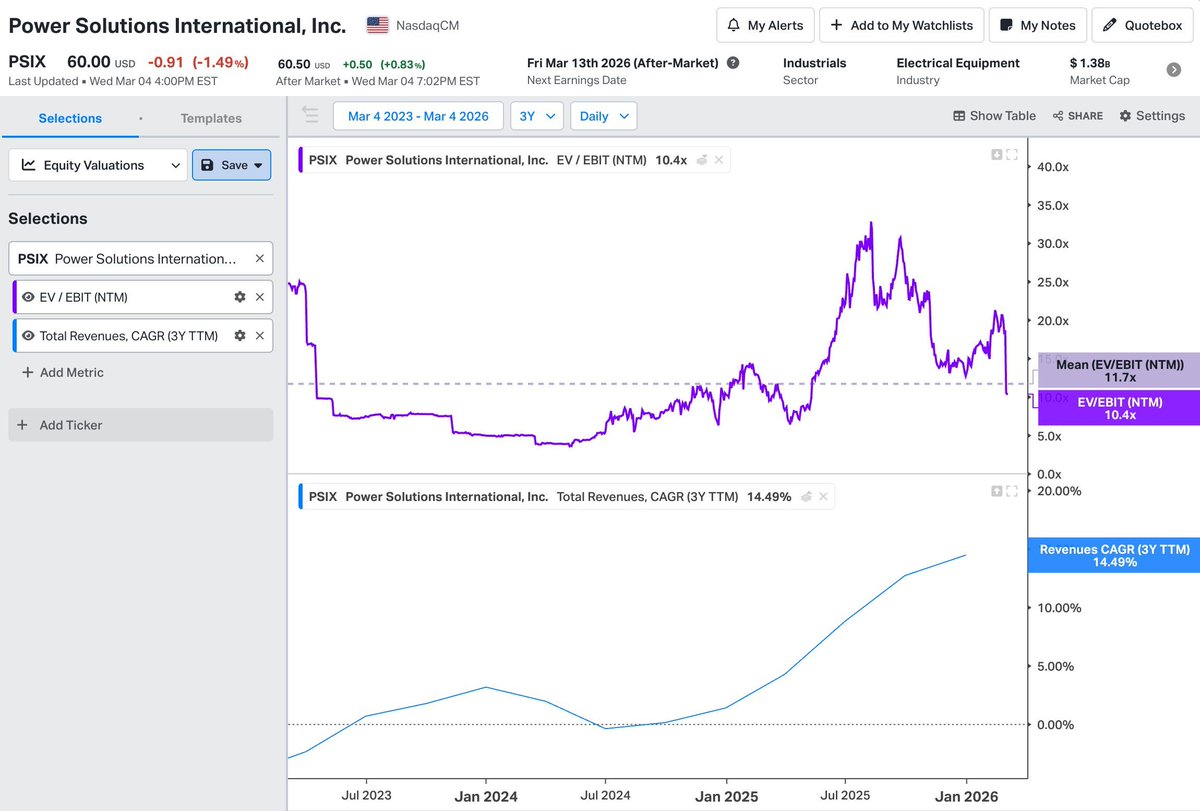The image size is (1200, 811).
Task: Click the Electrical Equipment industry text
Action: coord(958,63)
